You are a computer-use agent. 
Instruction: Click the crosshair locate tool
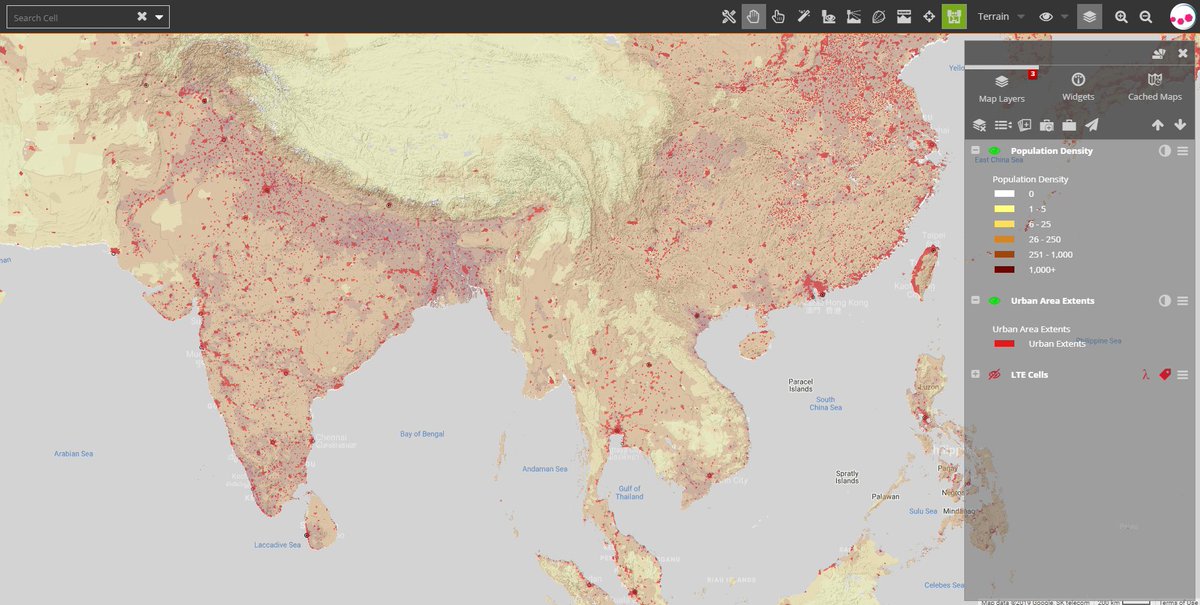click(929, 17)
